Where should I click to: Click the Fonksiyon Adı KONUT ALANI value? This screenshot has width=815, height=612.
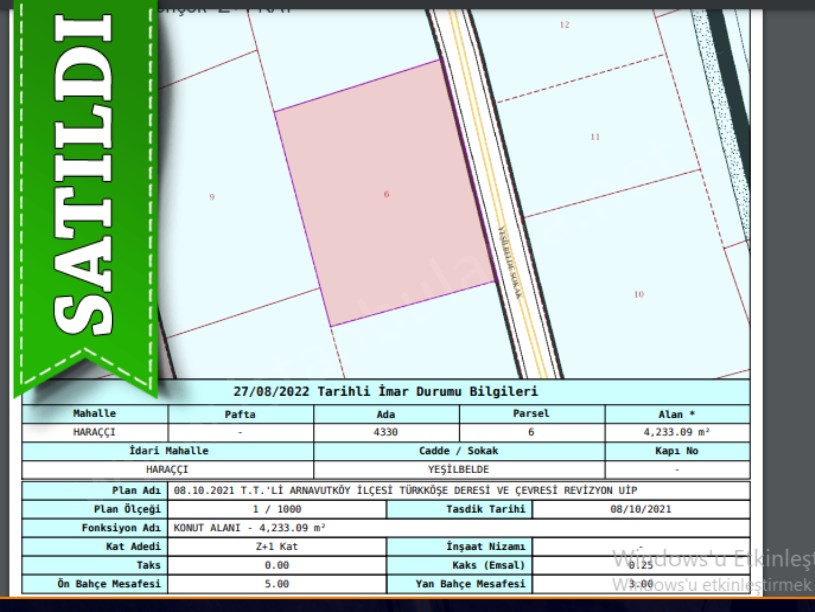click(x=250, y=527)
